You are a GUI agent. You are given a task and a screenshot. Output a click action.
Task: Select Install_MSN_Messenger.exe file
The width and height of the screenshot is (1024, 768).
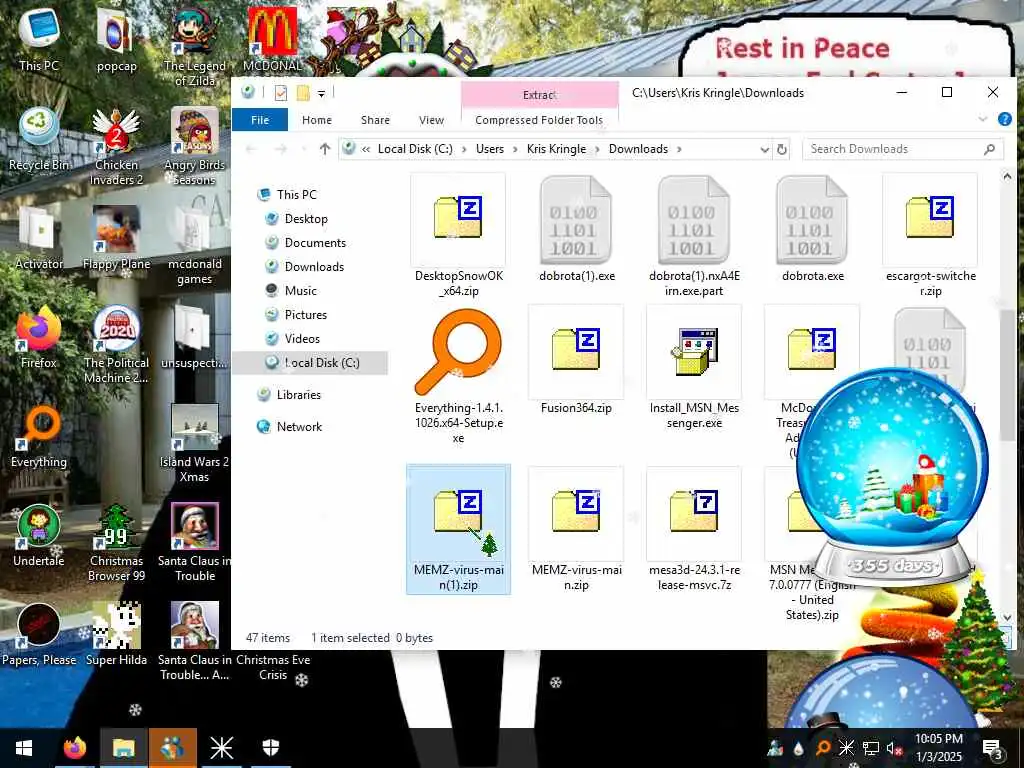(x=694, y=368)
